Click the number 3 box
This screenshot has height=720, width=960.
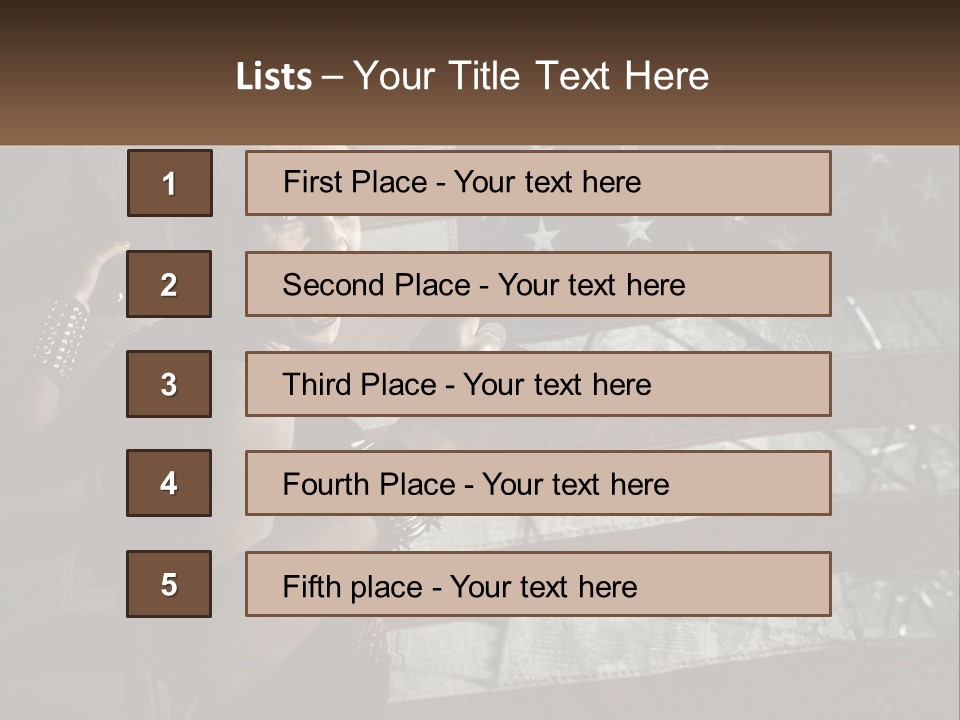tap(169, 384)
